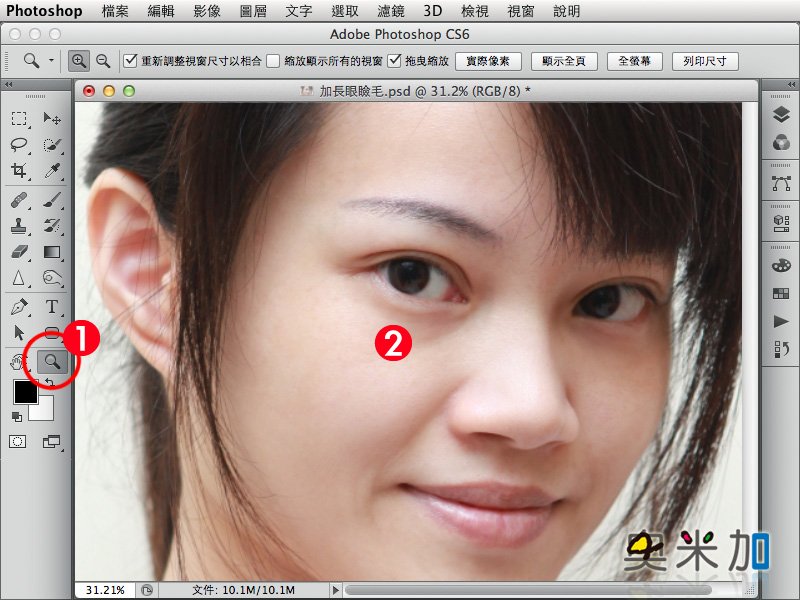
Task: Click the black foreground color swatch
Action: (x=26, y=392)
